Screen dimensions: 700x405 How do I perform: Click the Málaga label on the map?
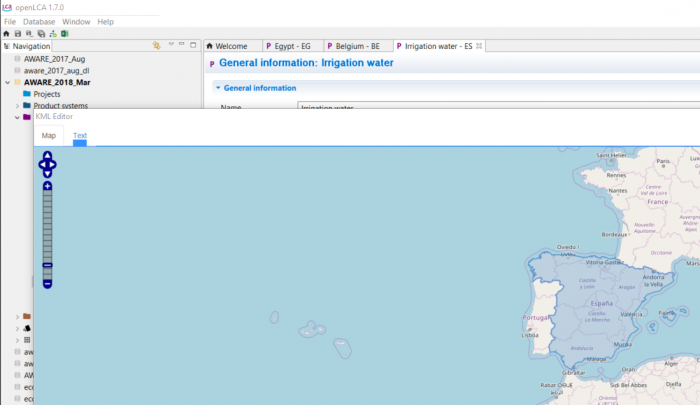pyautogui.click(x=596, y=359)
